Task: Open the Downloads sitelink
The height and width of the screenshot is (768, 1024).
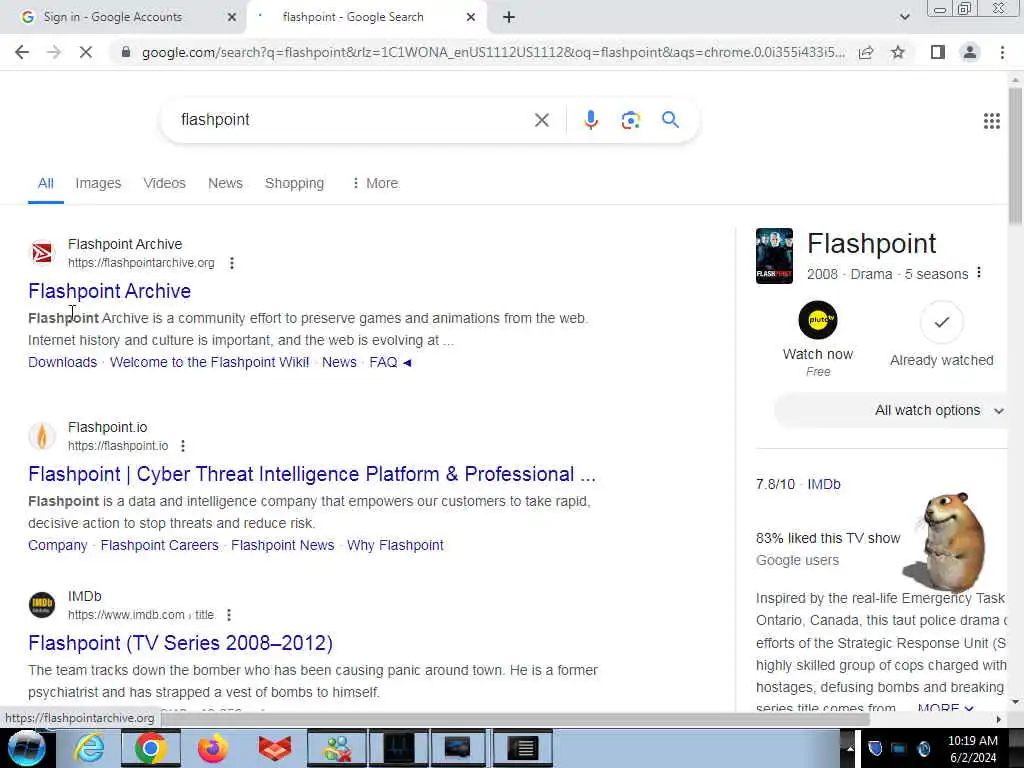Action: click(x=62, y=362)
